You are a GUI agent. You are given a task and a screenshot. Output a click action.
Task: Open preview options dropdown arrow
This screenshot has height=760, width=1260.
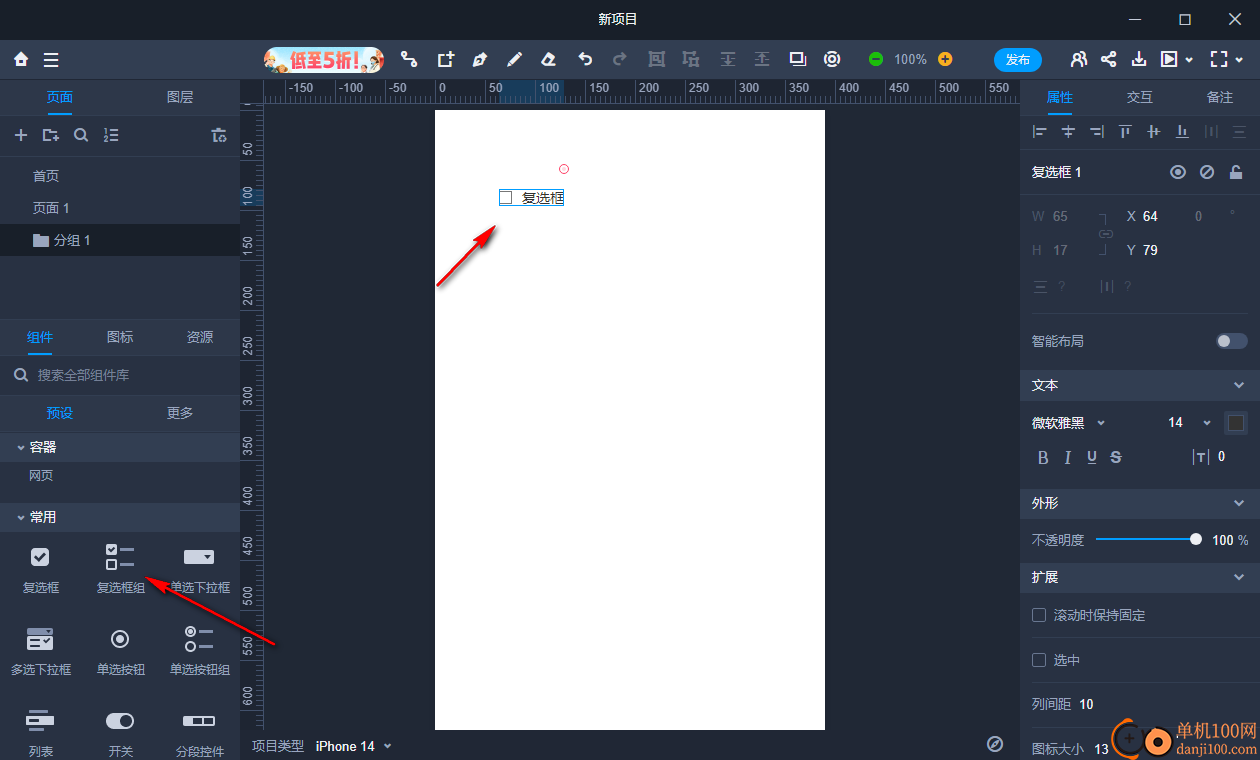click(1189, 60)
